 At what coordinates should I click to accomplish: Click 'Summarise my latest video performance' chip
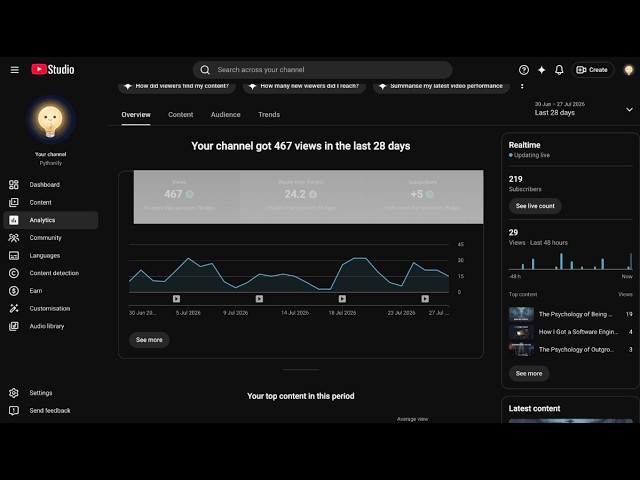[441, 86]
